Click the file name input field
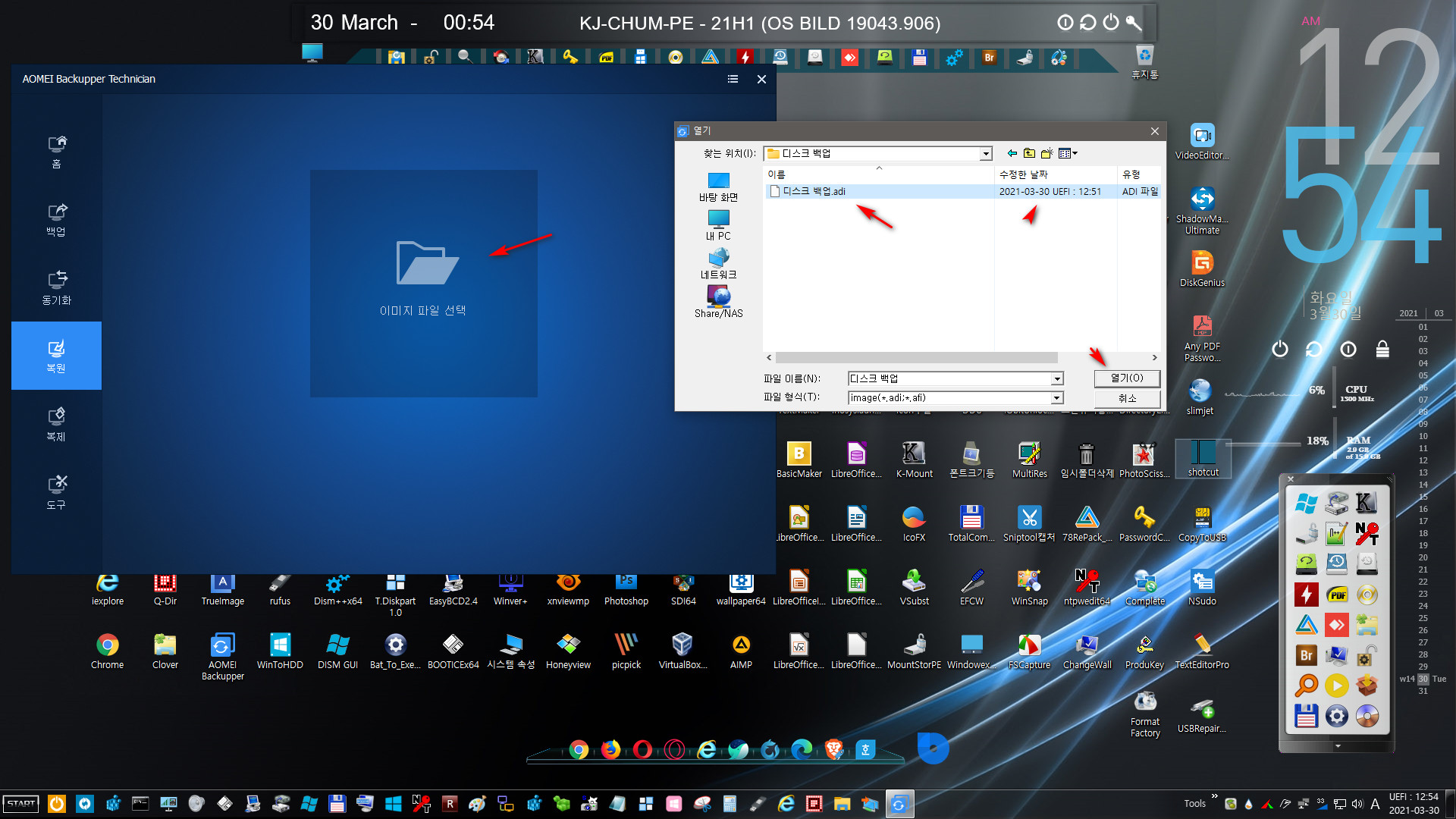This screenshot has width=1456, height=819. pos(949,378)
